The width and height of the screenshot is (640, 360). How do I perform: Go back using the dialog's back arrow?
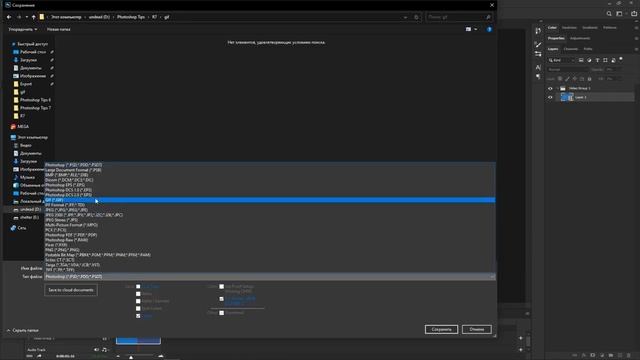pyautogui.click(x=9, y=17)
